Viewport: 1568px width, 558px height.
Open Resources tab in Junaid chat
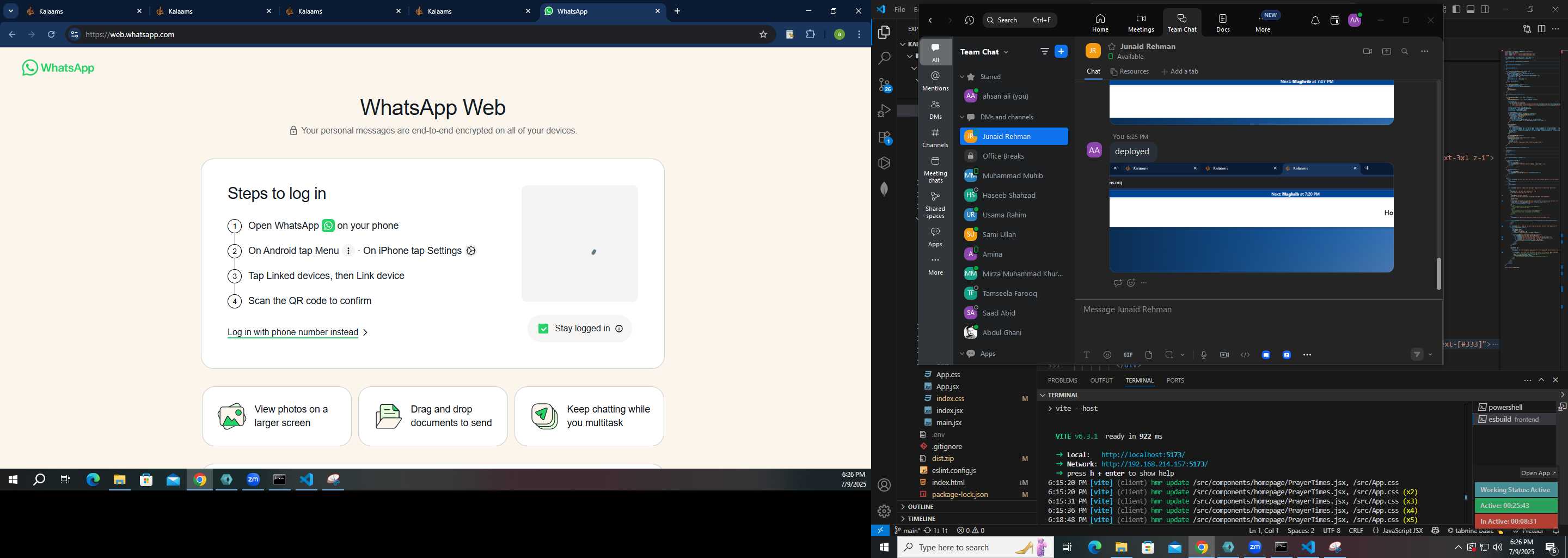point(1130,72)
